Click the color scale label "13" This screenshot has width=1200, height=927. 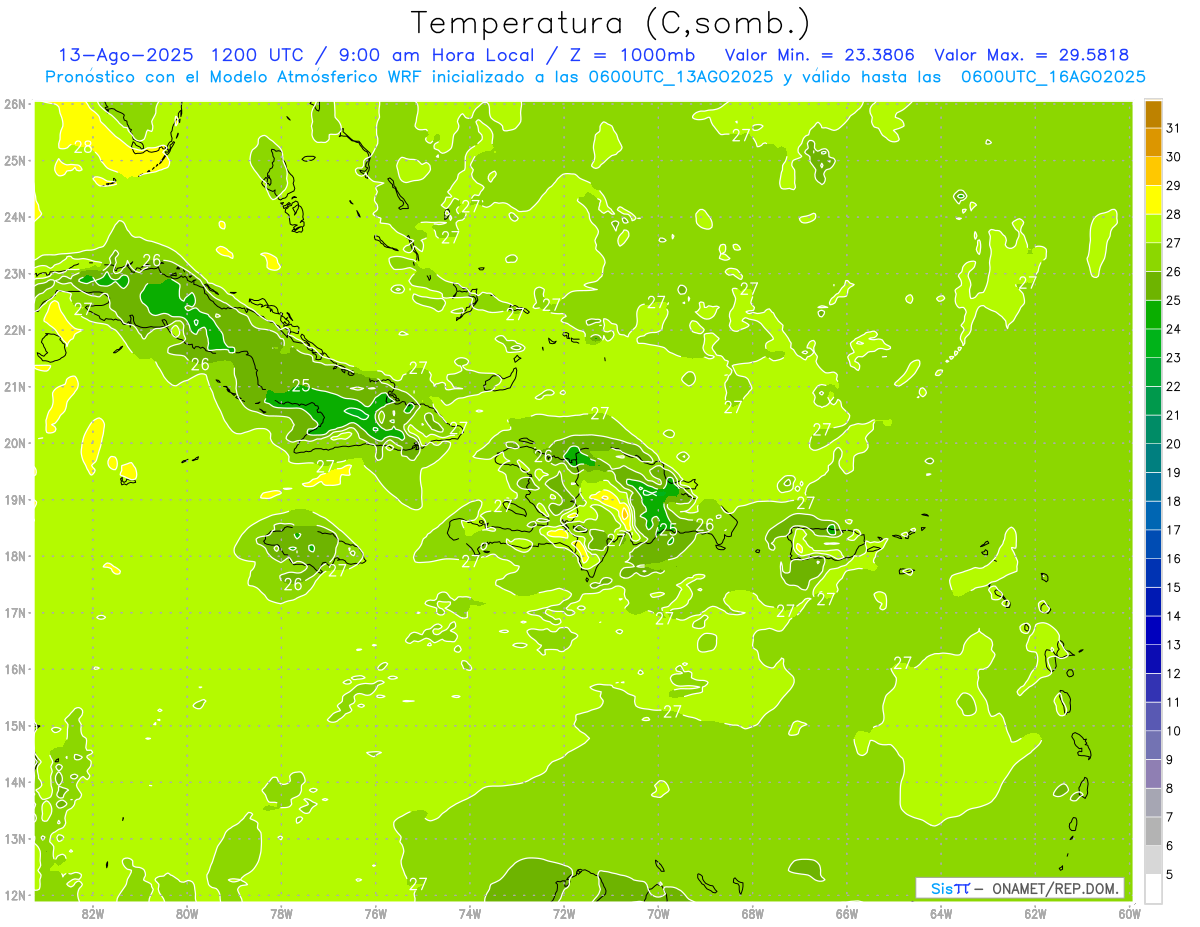pos(1174,645)
